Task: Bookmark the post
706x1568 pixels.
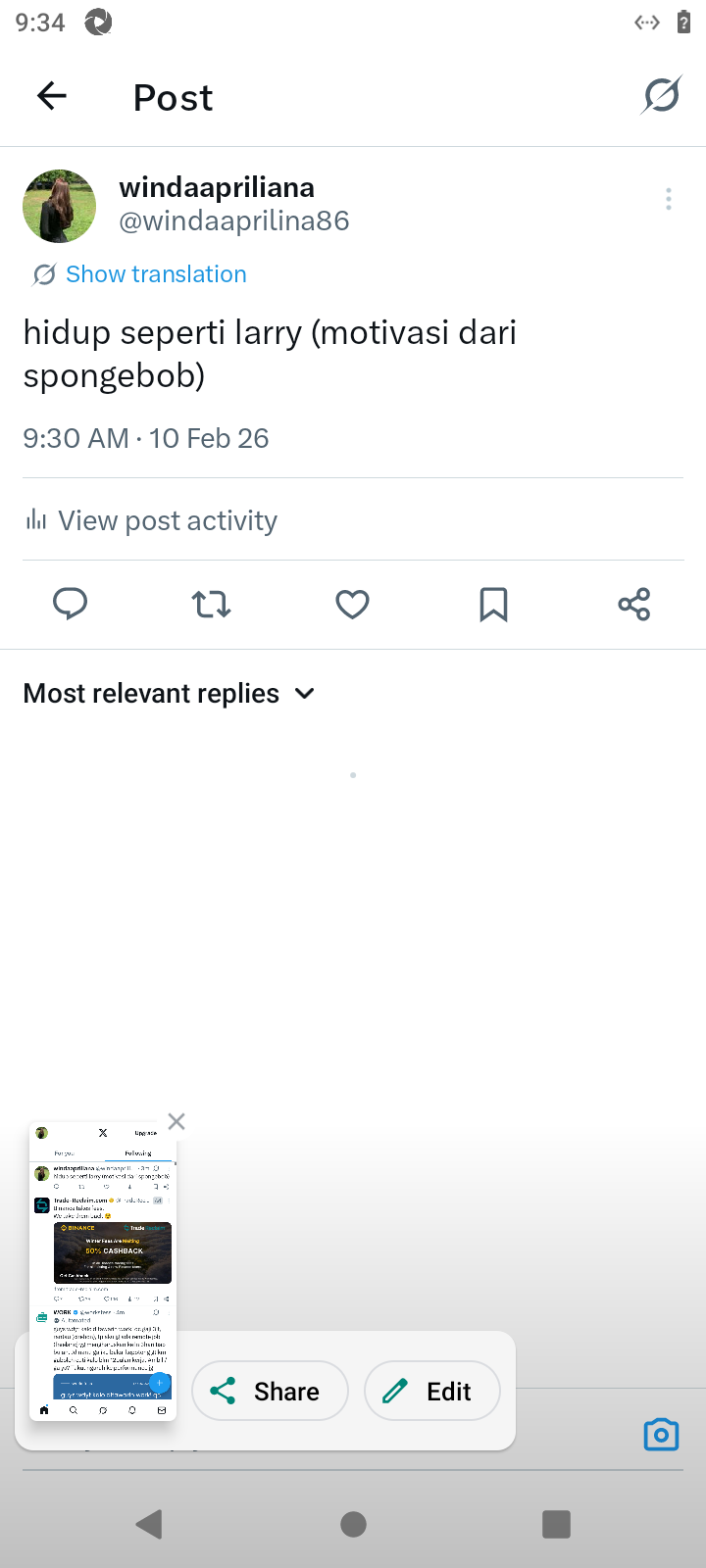Action: point(493,604)
